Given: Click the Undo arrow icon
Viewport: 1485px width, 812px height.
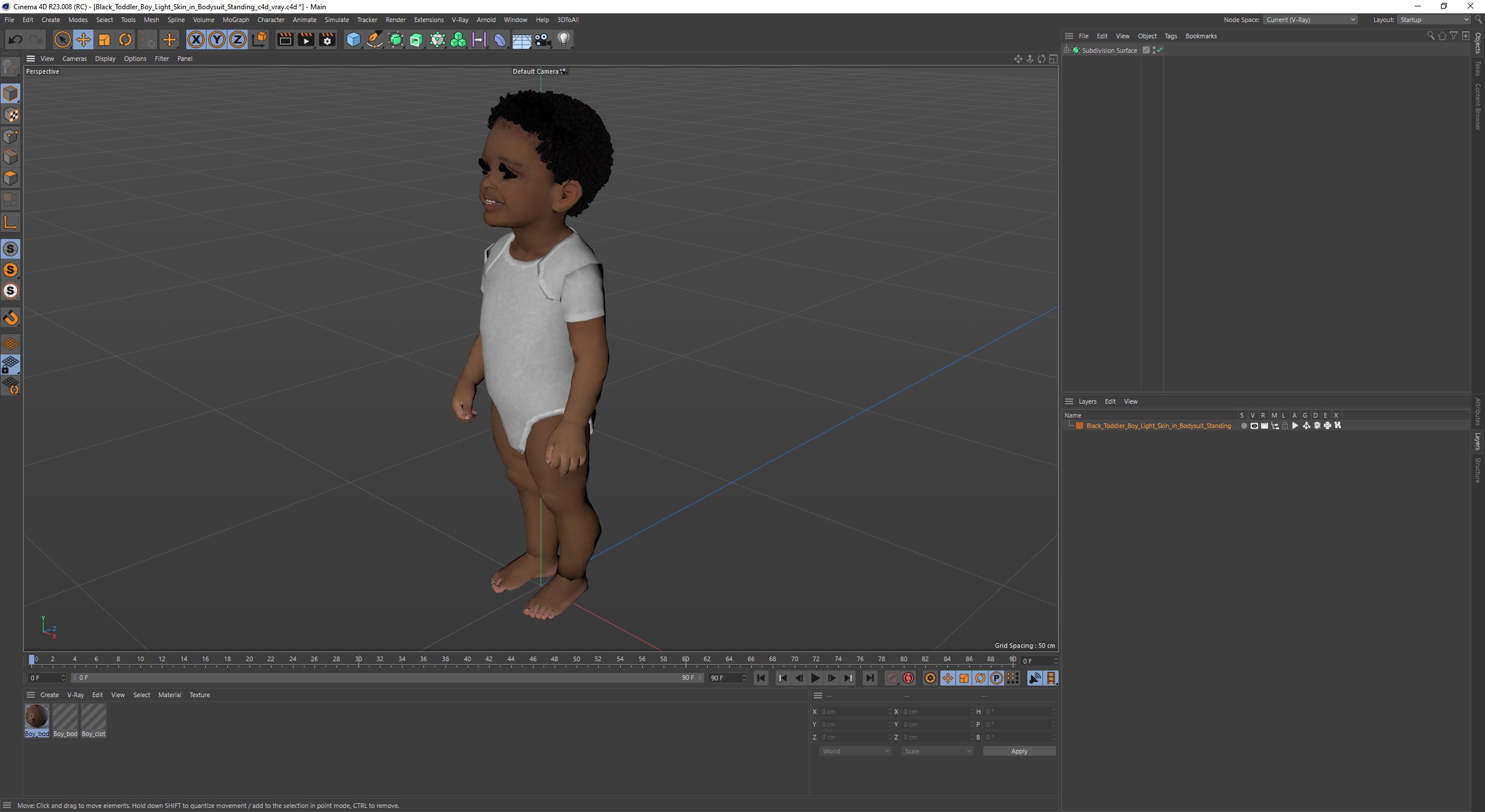Looking at the screenshot, I should 15,39.
